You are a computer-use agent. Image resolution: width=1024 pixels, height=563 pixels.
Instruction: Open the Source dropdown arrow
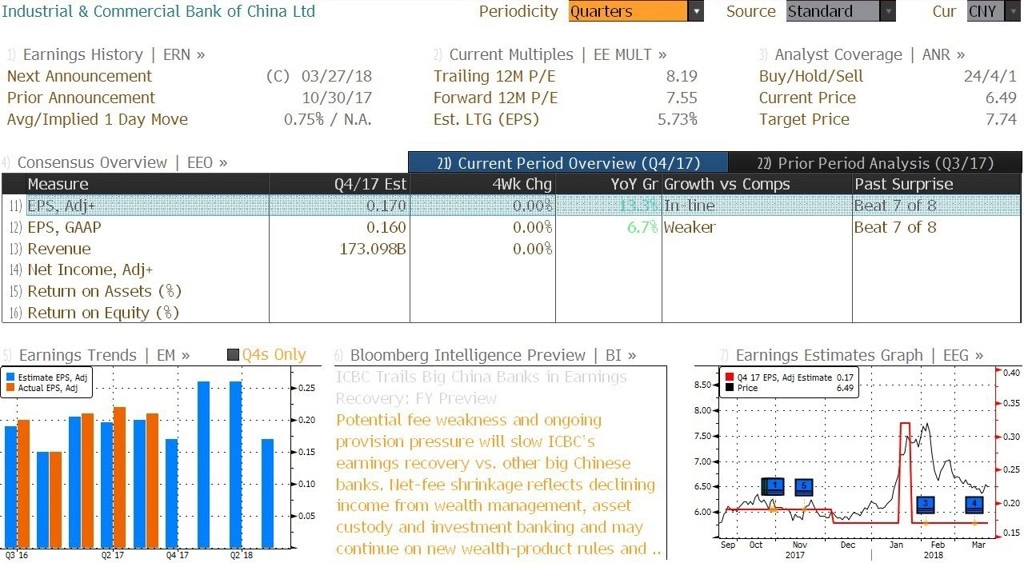coord(888,11)
